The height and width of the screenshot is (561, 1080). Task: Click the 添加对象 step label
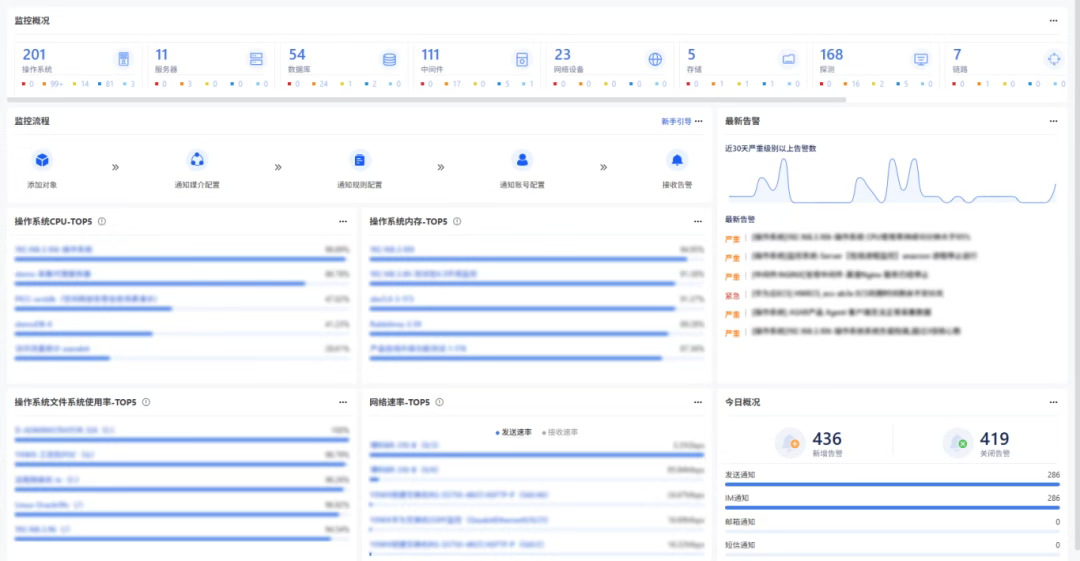click(42, 185)
